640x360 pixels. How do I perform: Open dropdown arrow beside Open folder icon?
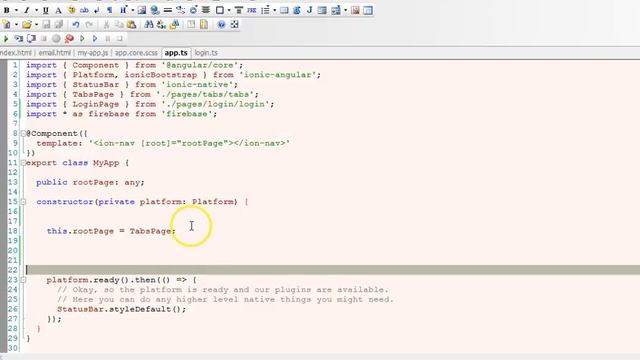[x=36, y=24]
